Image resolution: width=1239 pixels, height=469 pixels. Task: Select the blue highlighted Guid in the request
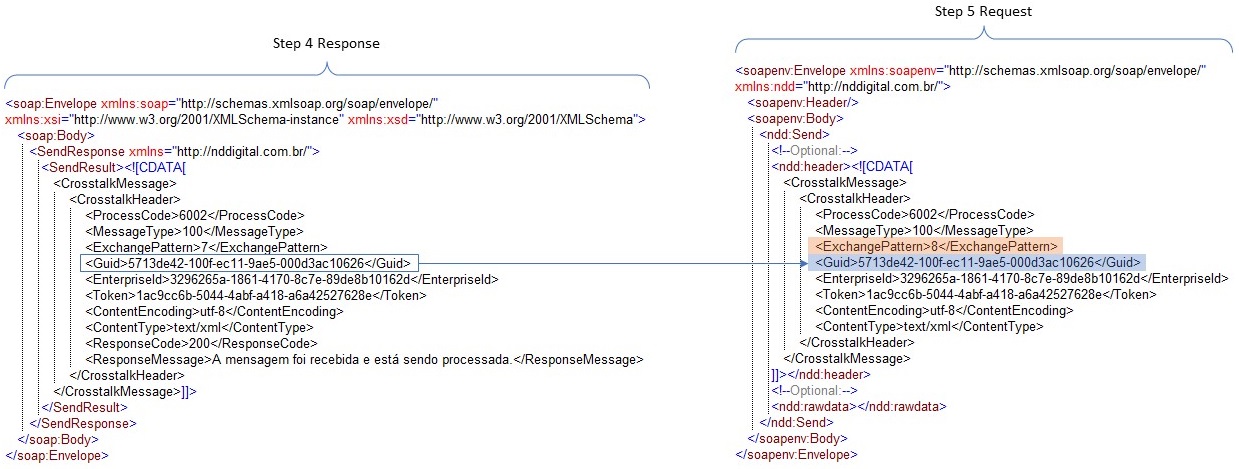click(974, 262)
